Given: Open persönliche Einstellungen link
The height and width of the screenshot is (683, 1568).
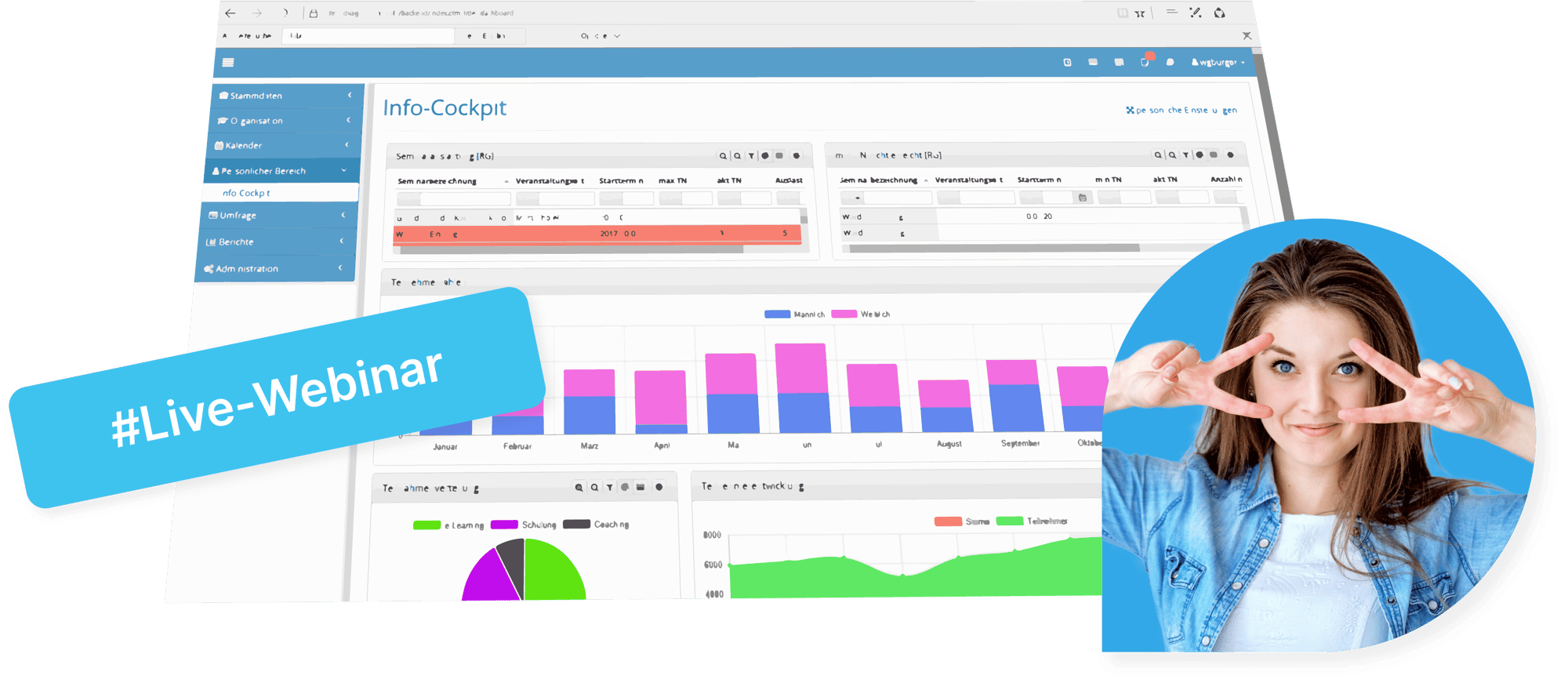Looking at the screenshot, I should pos(1181,111).
